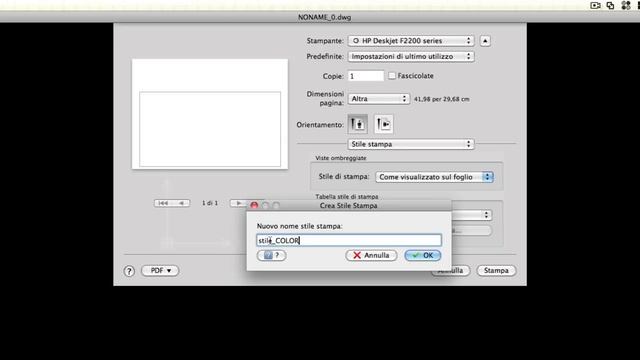Click the screen recording menu bar icon
Viewport: 640px width, 360px height.
pyautogui.click(x=595, y=5)
